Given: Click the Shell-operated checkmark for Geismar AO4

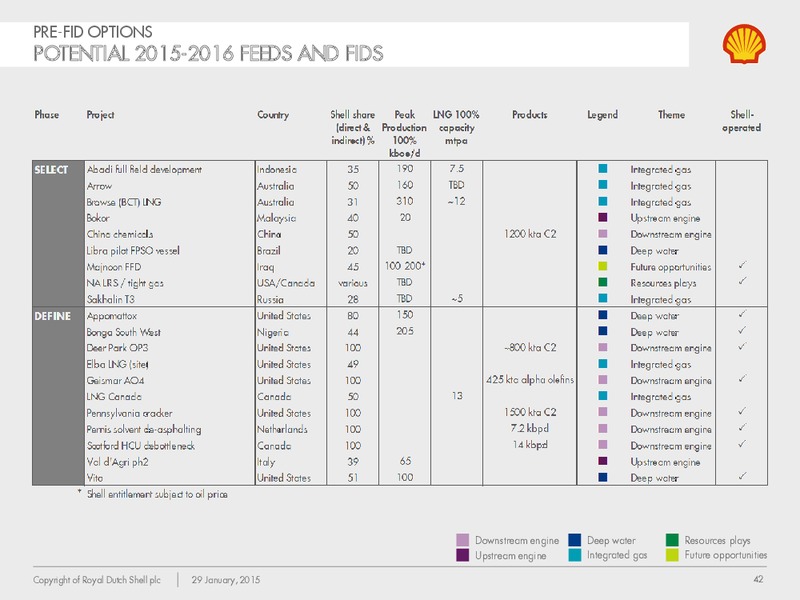Looking at the screenshot, I should pos(742,379).
